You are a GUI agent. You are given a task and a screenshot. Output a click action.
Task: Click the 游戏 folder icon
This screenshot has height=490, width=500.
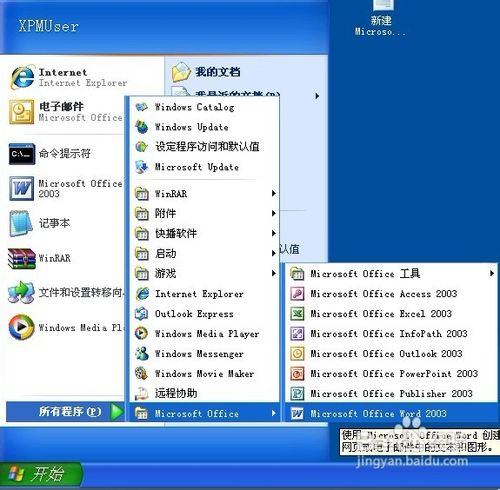(x=141, y=273)
